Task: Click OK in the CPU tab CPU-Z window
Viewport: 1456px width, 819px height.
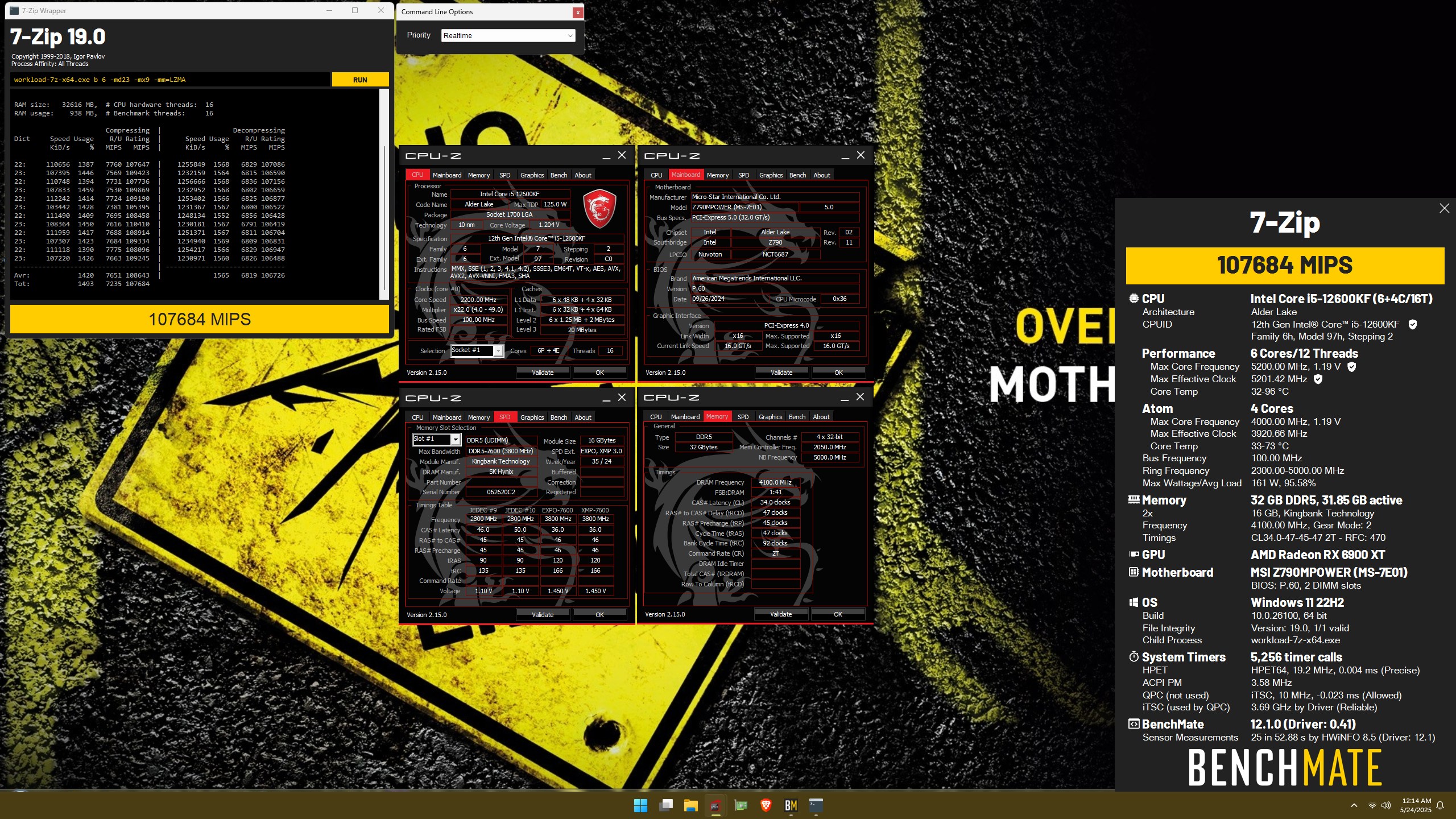Action: [599, 373]
